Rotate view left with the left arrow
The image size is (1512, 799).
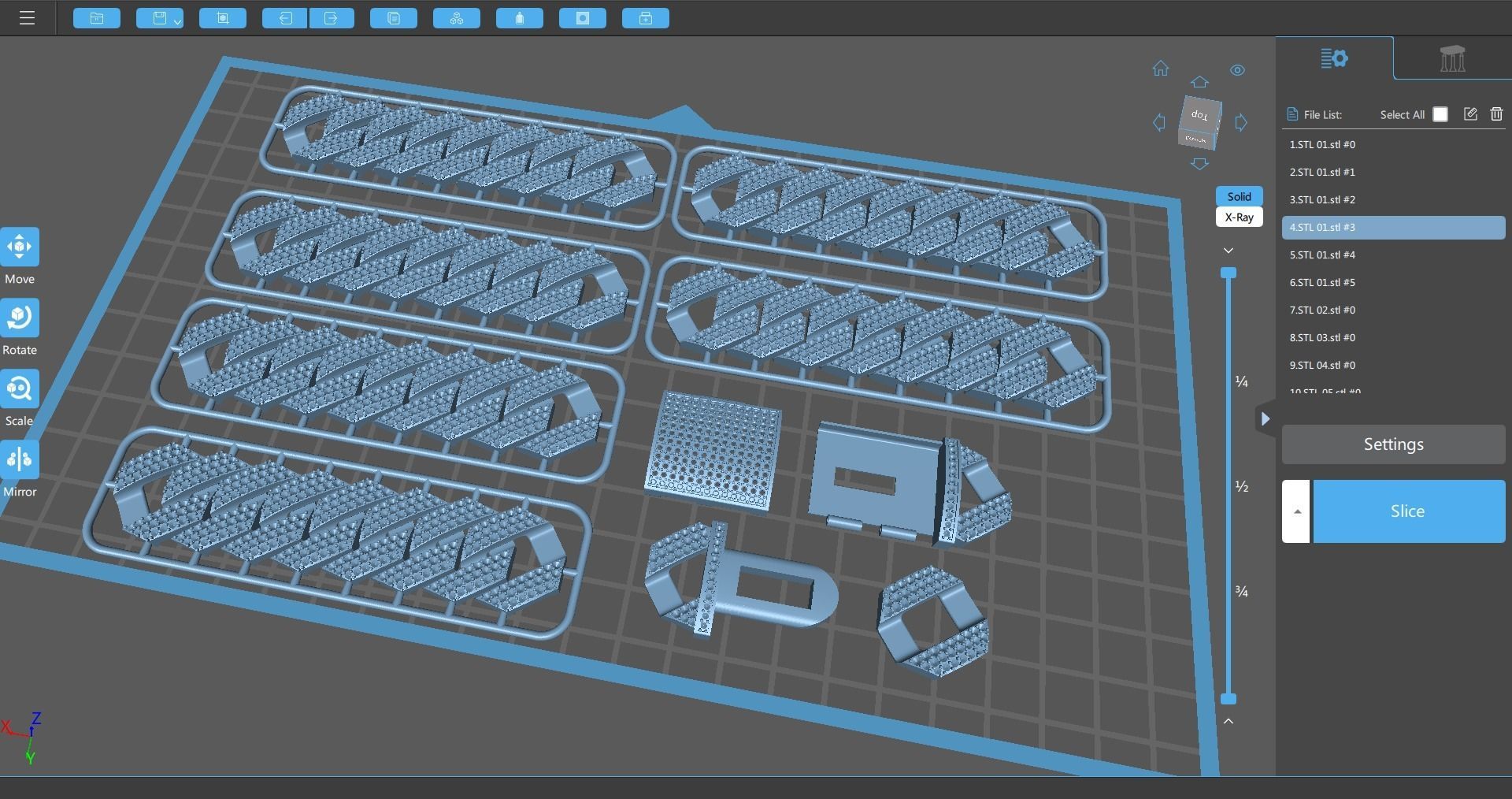coord(1159,122)
